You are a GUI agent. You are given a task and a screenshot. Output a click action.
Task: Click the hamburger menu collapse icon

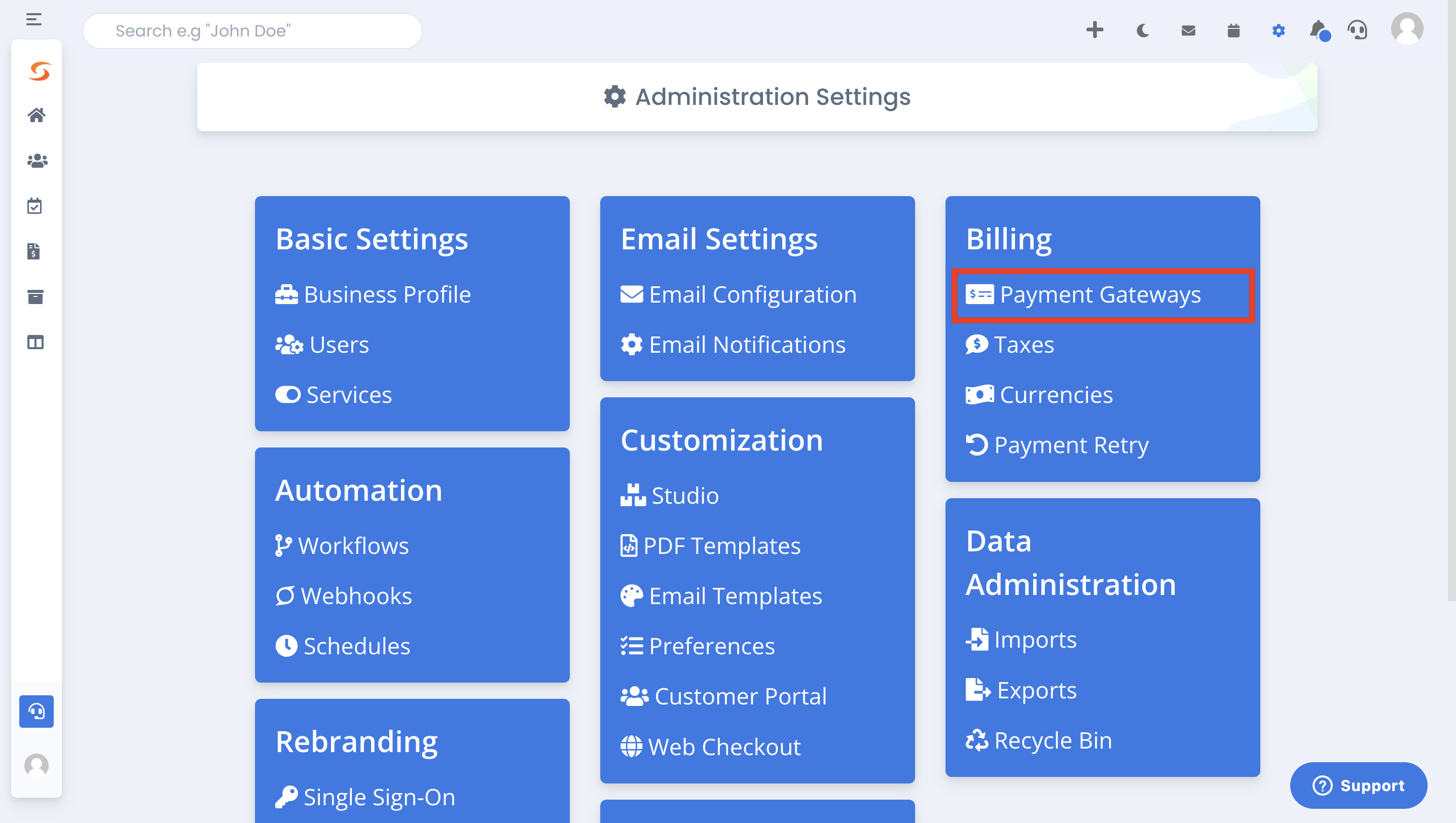coord(34,20)
